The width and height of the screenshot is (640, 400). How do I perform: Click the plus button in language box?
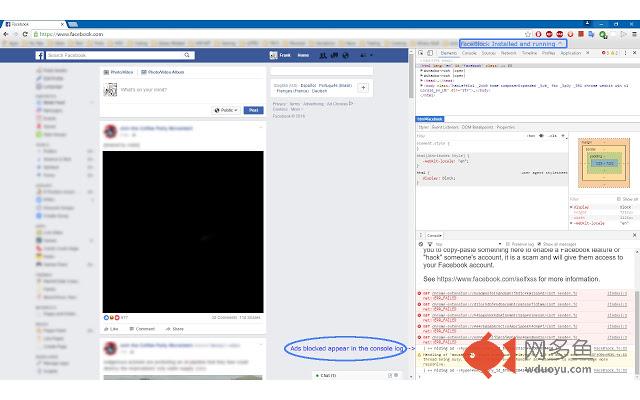pyautogui.click(x=363, y=87)
